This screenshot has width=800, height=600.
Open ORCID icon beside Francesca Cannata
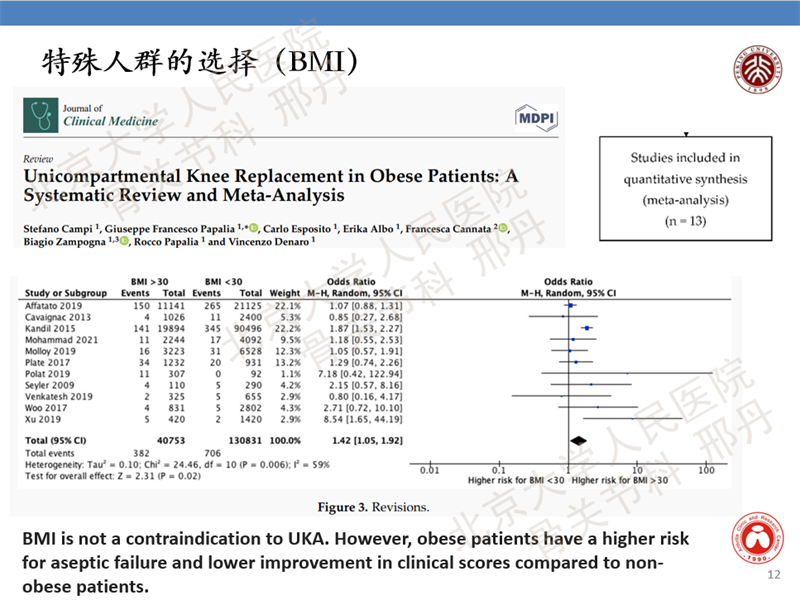tap(502, 228)
